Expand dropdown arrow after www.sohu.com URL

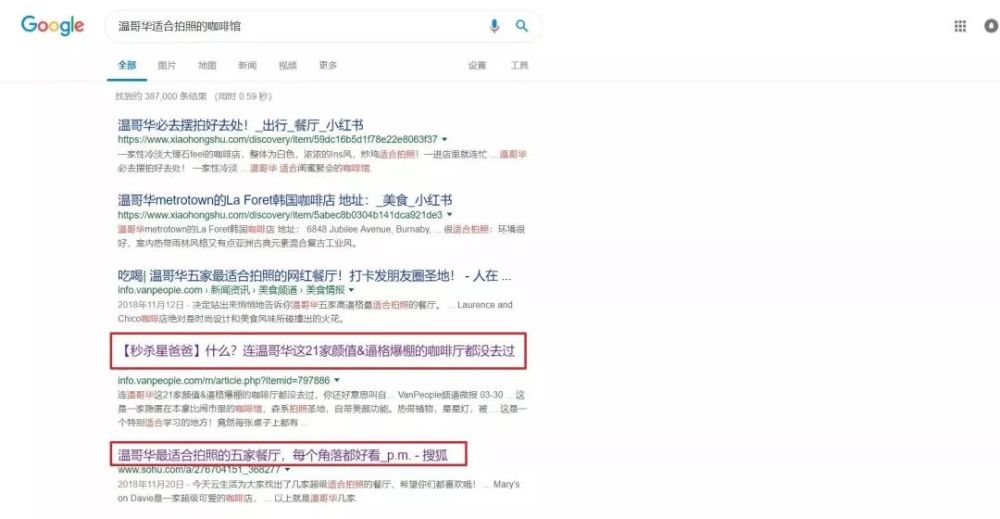pos(288,469)
